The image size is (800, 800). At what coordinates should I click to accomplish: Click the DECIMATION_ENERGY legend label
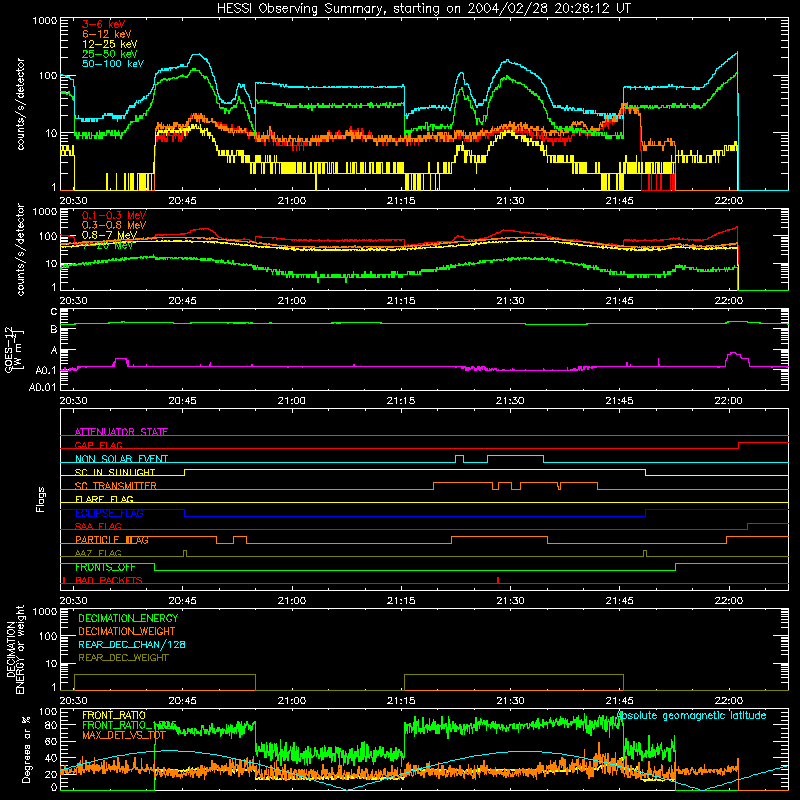click(128, 618)
